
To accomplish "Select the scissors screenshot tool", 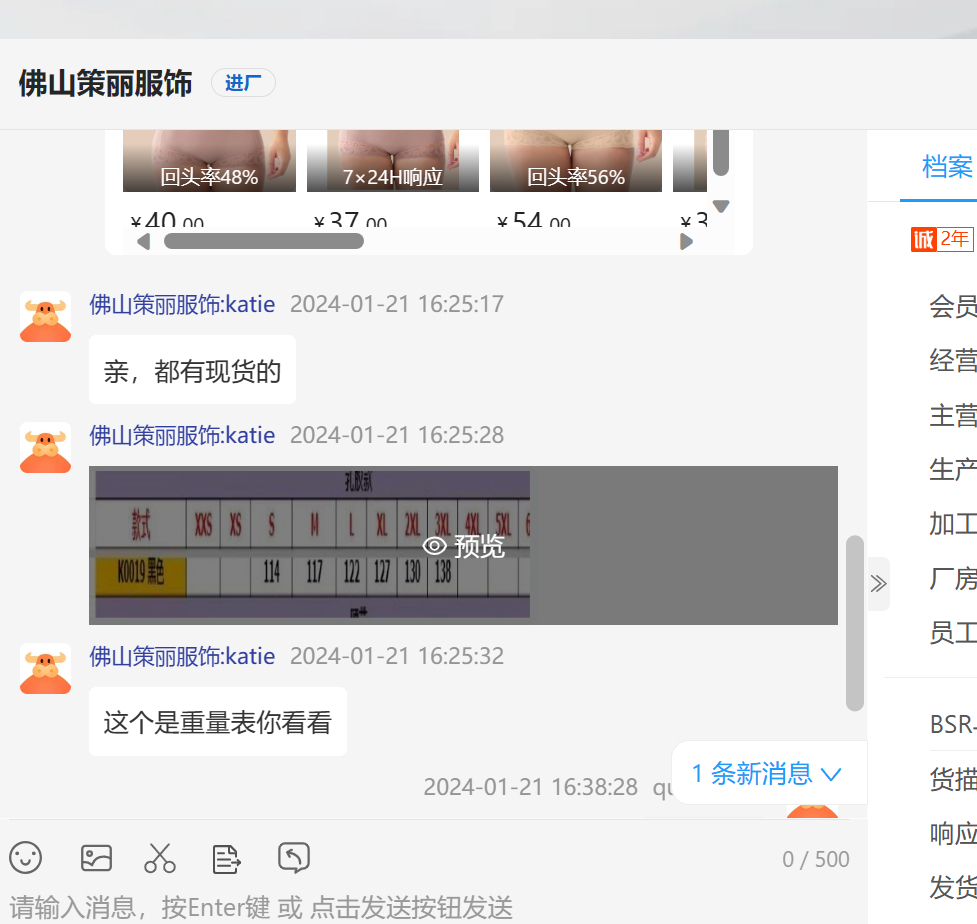I will point(160,857).
